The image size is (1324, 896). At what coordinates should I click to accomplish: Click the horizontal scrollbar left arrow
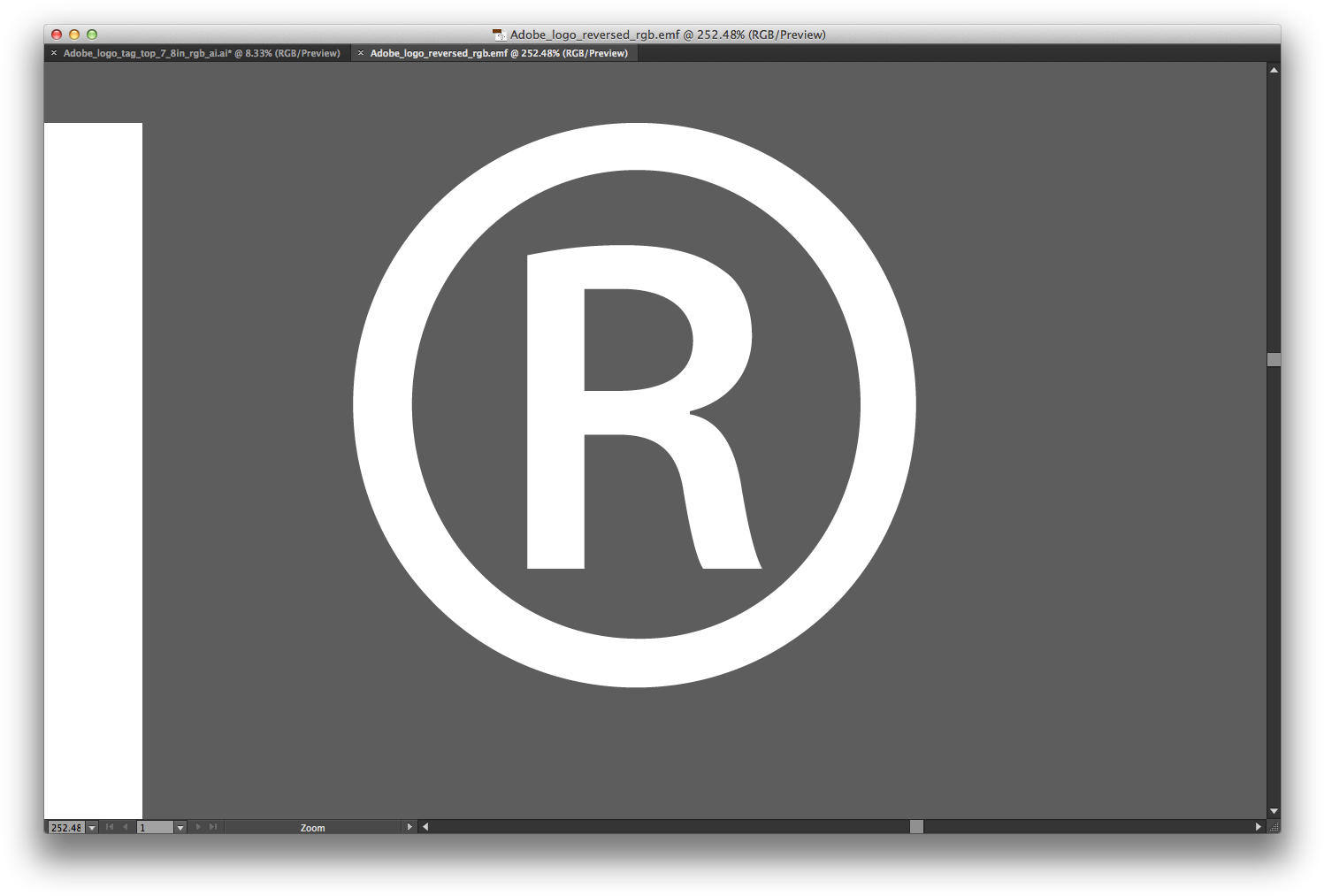click(425, 827)
